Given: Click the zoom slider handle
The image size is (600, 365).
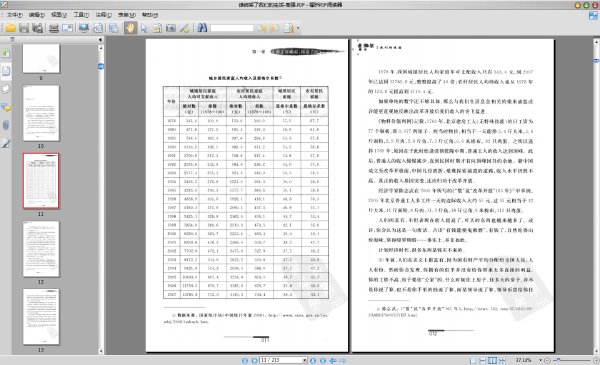Looking at the screenshot, I should pyautogui.click(x=559, y=360).
